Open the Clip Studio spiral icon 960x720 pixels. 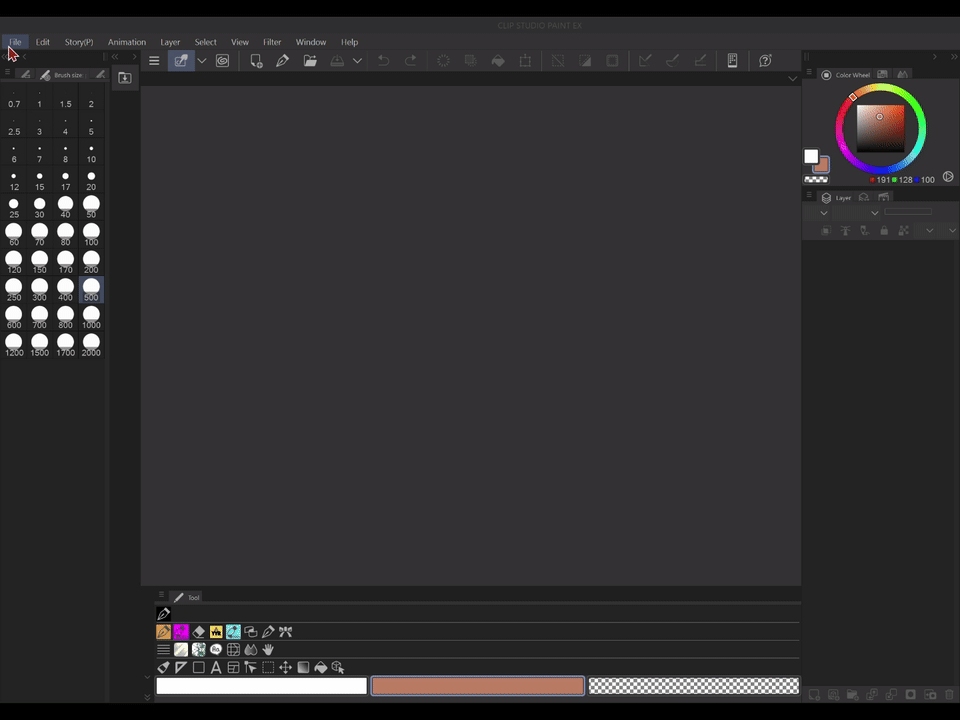click(222, 61)
